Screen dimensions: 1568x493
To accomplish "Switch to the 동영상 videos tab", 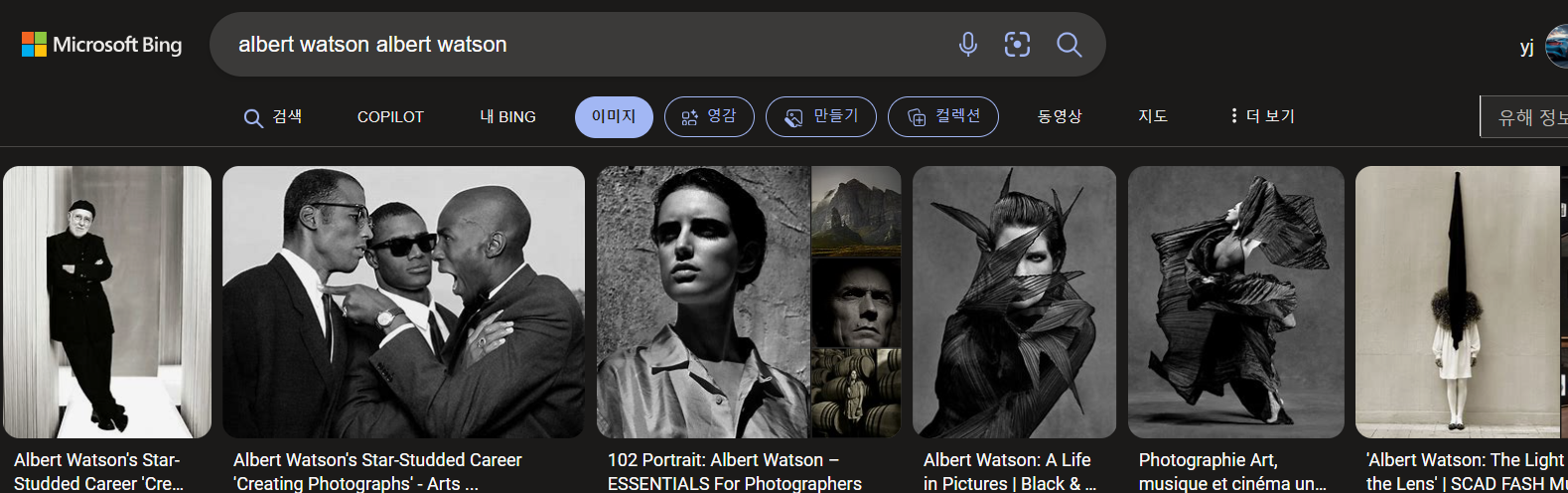I will 1060,117.
